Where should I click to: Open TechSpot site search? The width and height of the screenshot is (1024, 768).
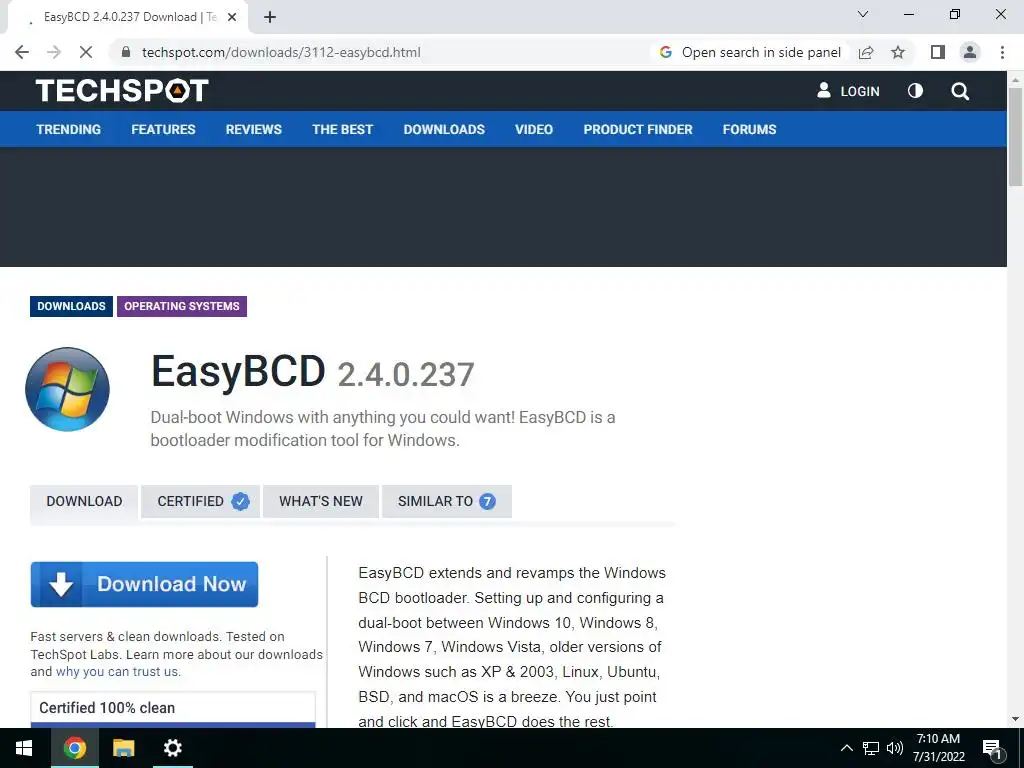click(x=960, y=91)
